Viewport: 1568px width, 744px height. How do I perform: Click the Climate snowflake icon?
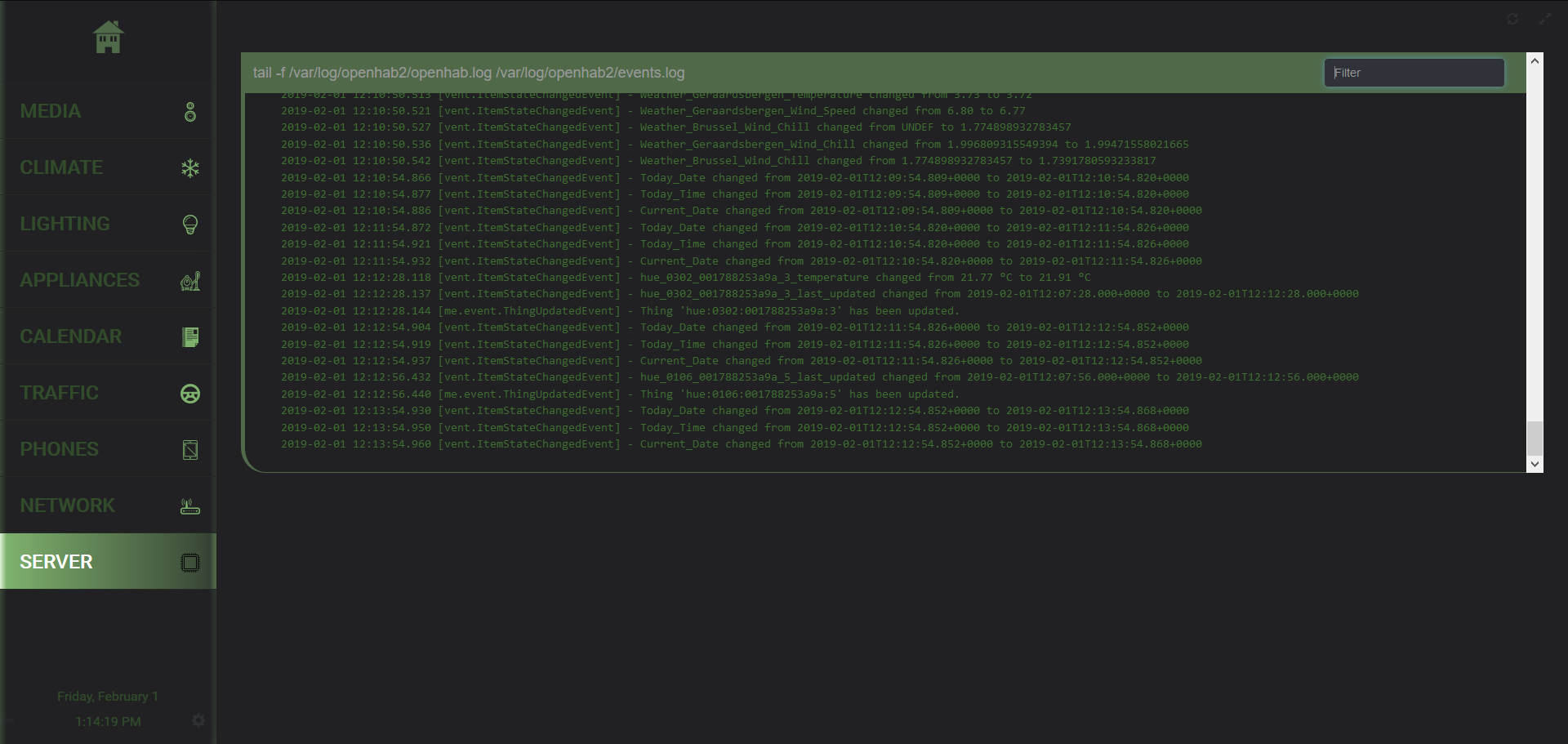click(190, 168)
